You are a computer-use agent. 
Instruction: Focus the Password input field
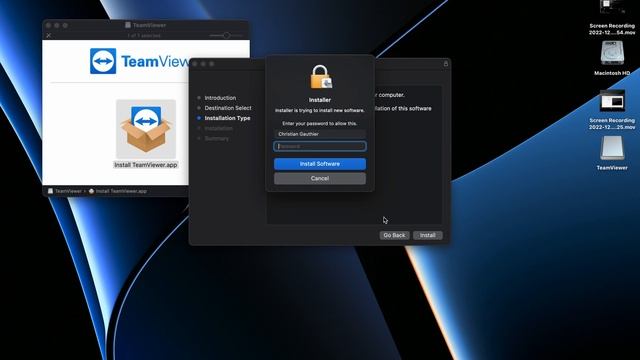coord(320,146)
